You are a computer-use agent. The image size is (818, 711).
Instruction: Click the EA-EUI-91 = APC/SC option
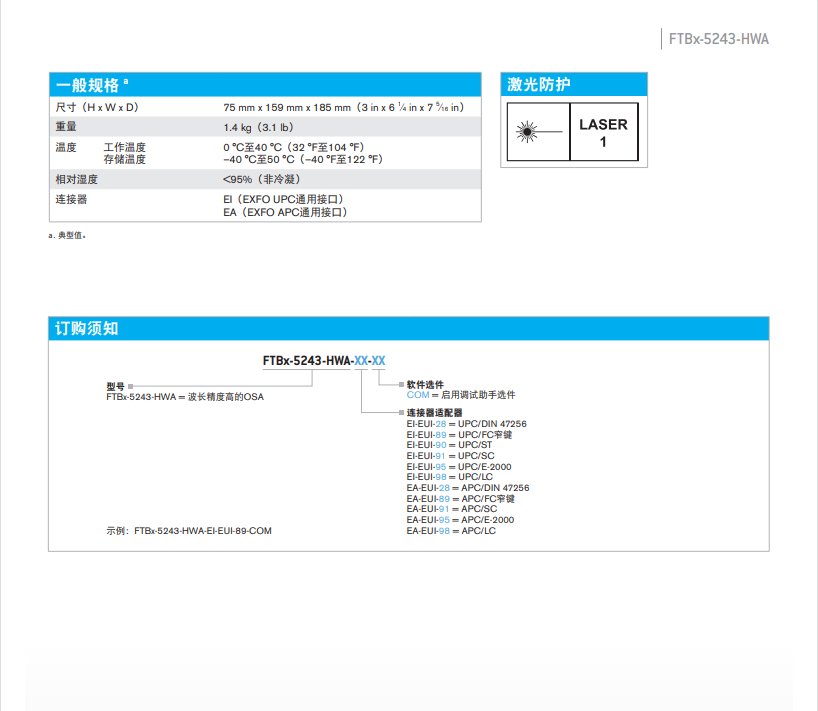(452, 509)
